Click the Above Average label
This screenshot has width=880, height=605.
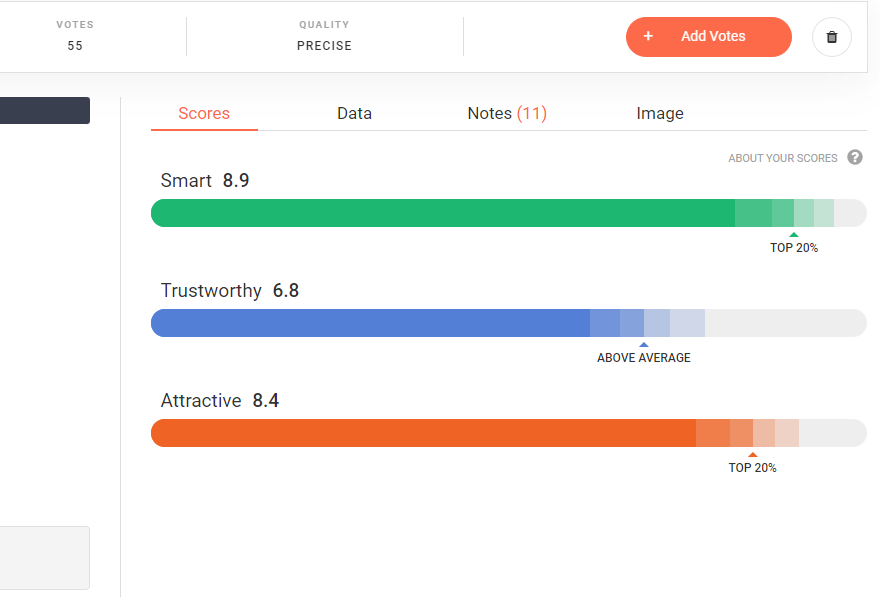pos(643,358)
